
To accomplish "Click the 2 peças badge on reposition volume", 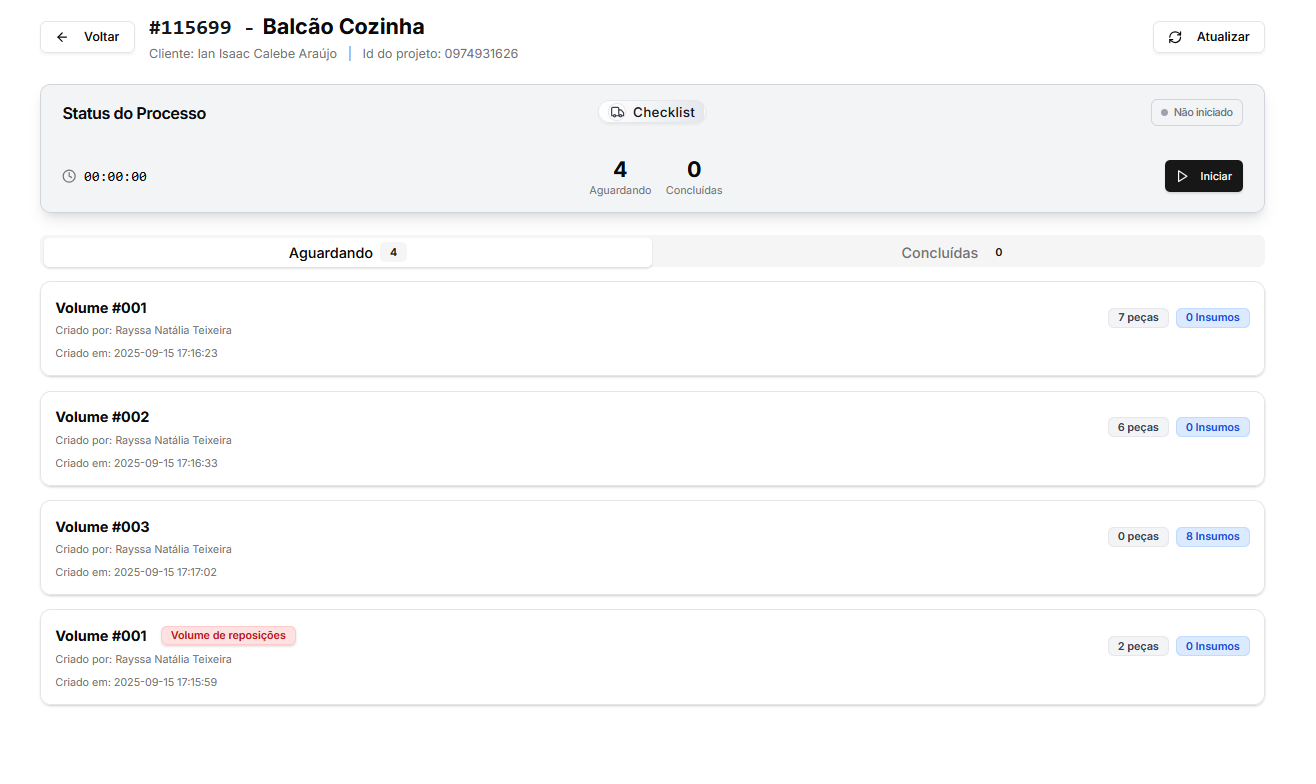I will click(x=1138, y=647).
